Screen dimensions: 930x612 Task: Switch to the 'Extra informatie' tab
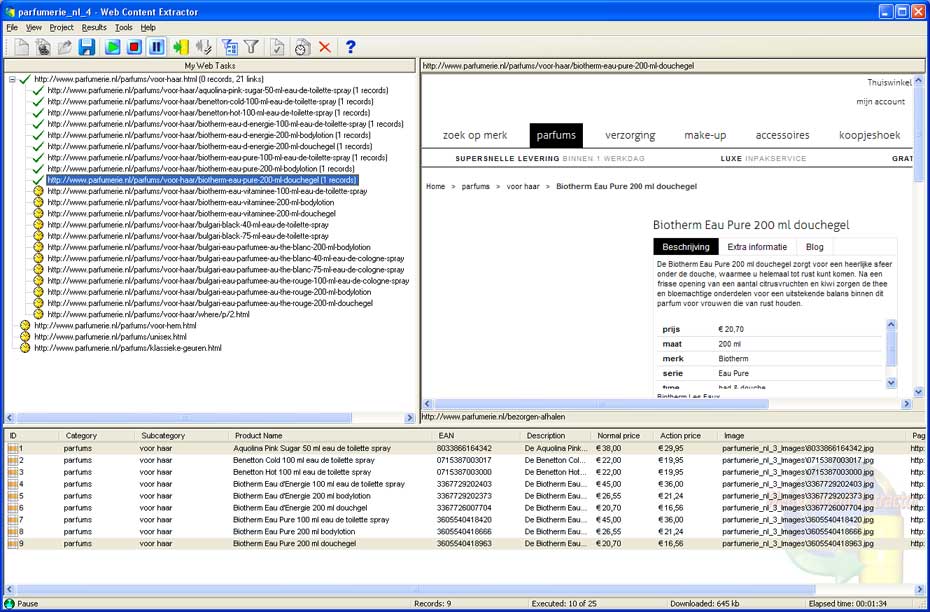(757, 247)
